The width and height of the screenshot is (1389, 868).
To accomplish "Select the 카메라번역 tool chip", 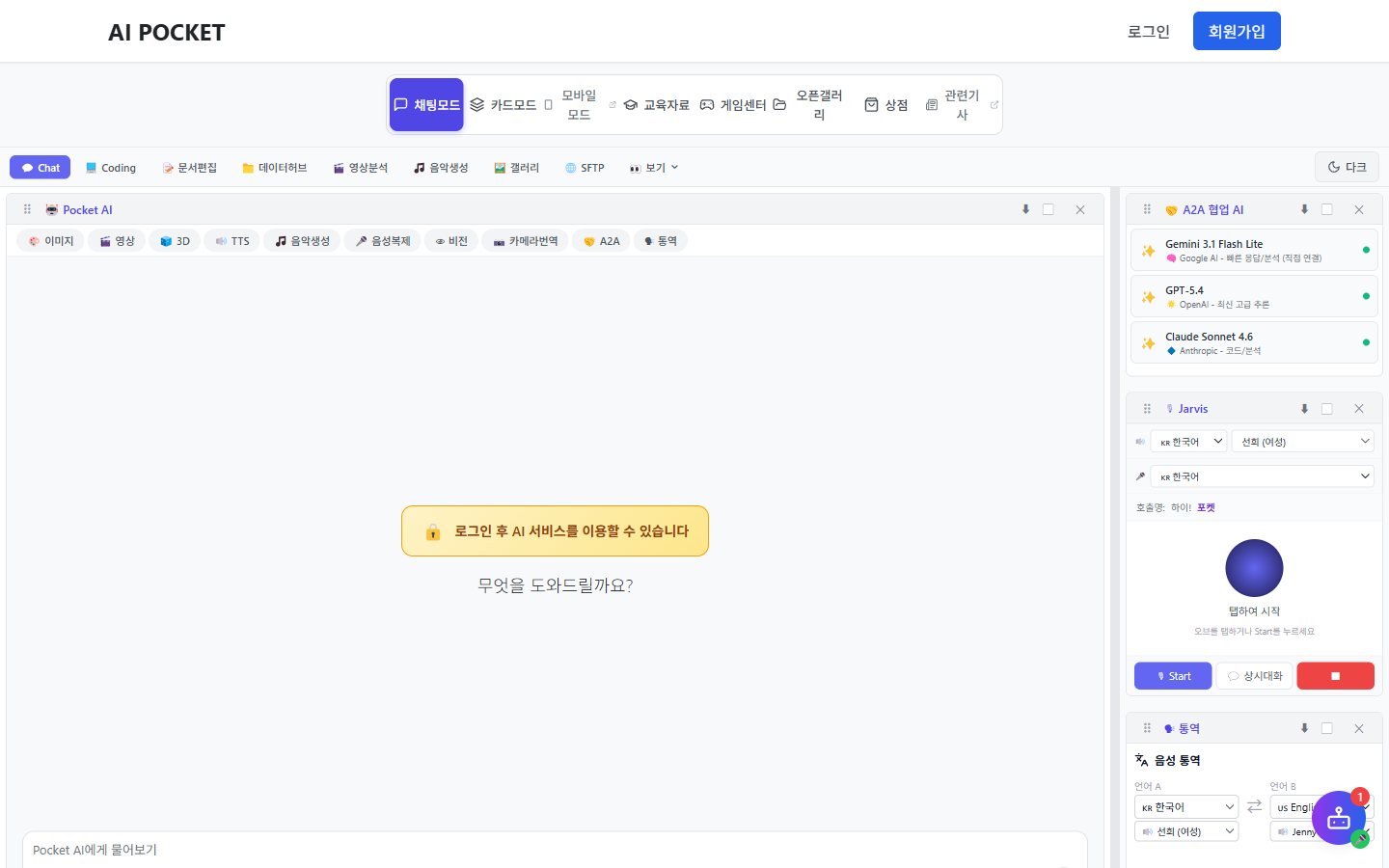I will [x=526, y=241].
